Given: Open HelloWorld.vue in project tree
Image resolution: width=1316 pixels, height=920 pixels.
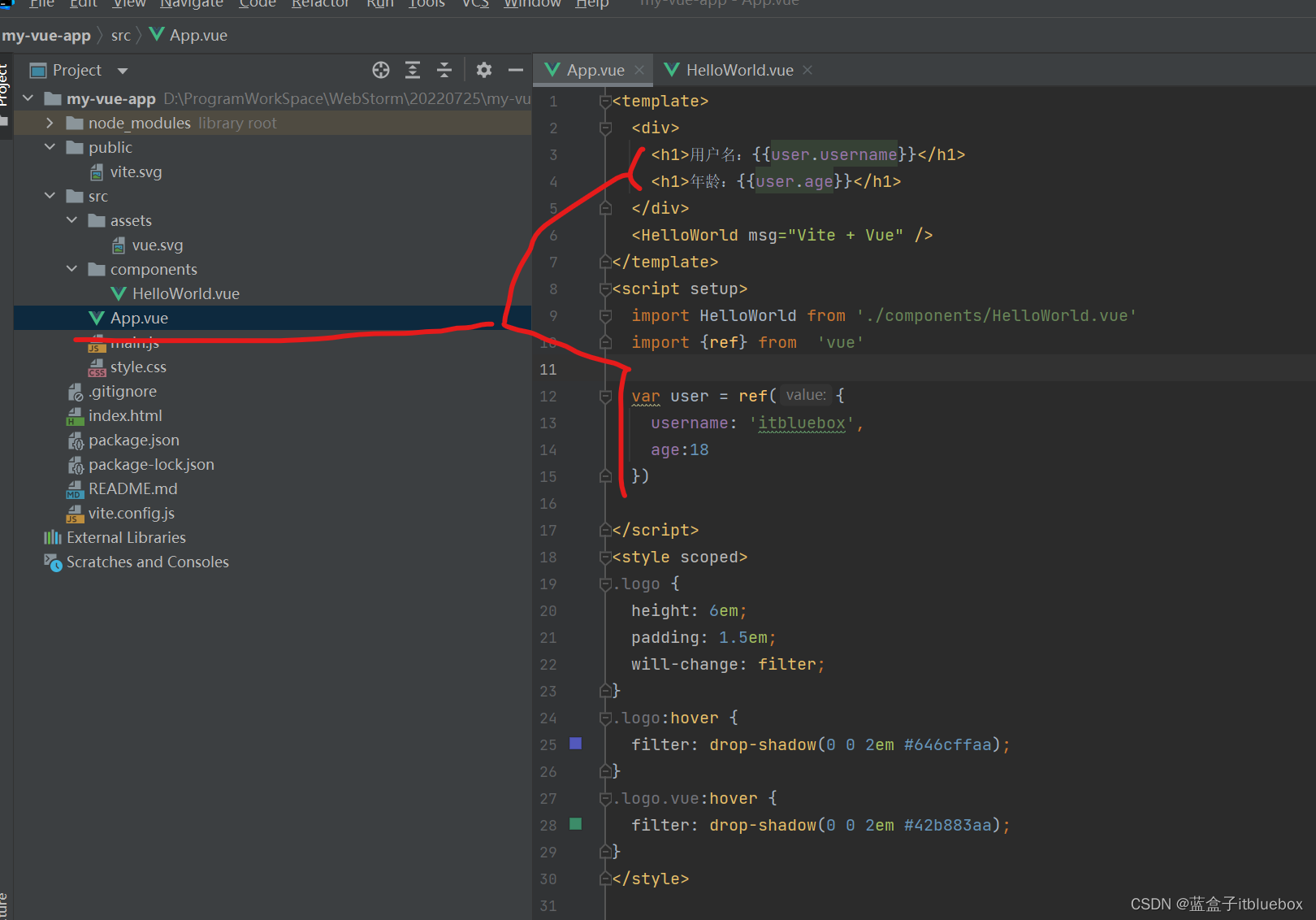Looking at the screenshot, I should coord(185,293).
